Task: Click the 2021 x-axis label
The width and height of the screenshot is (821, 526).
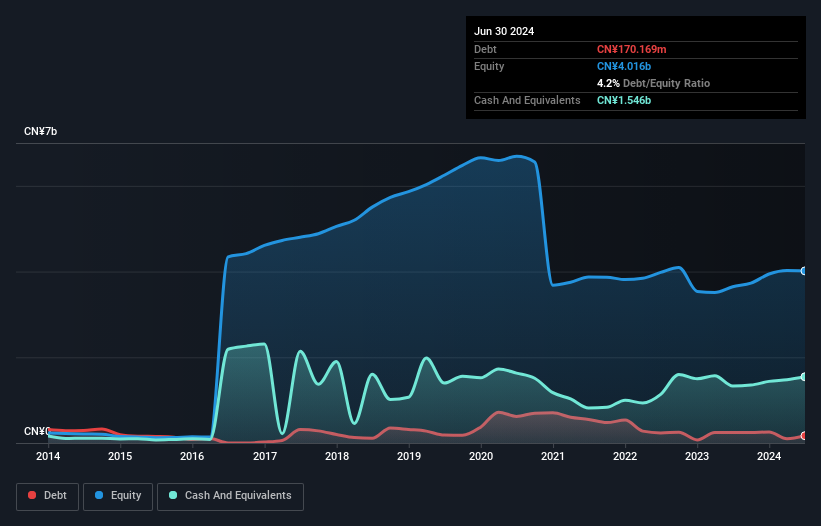Action: click(553, 456)
